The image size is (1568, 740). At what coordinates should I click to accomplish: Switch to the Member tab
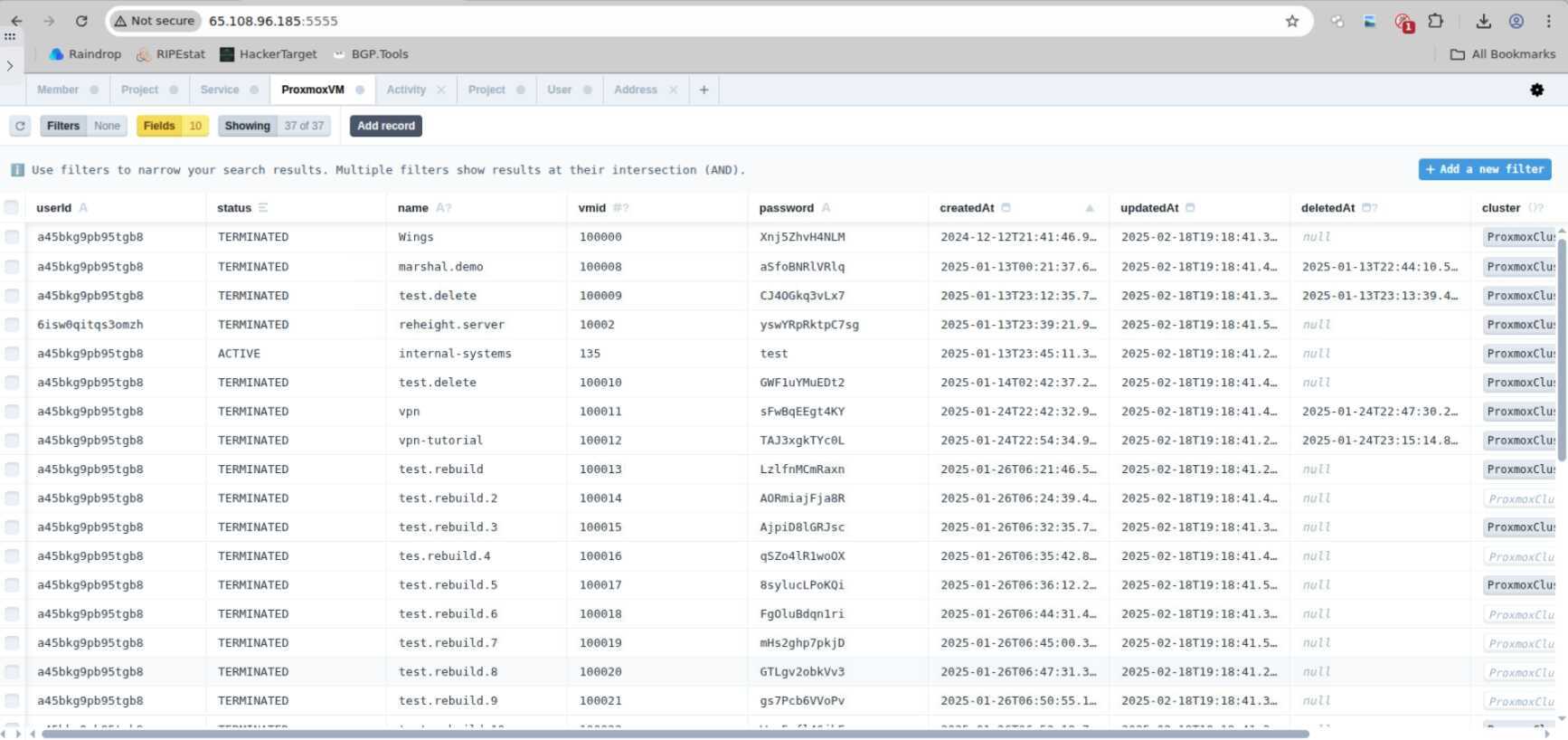point(58,90)
